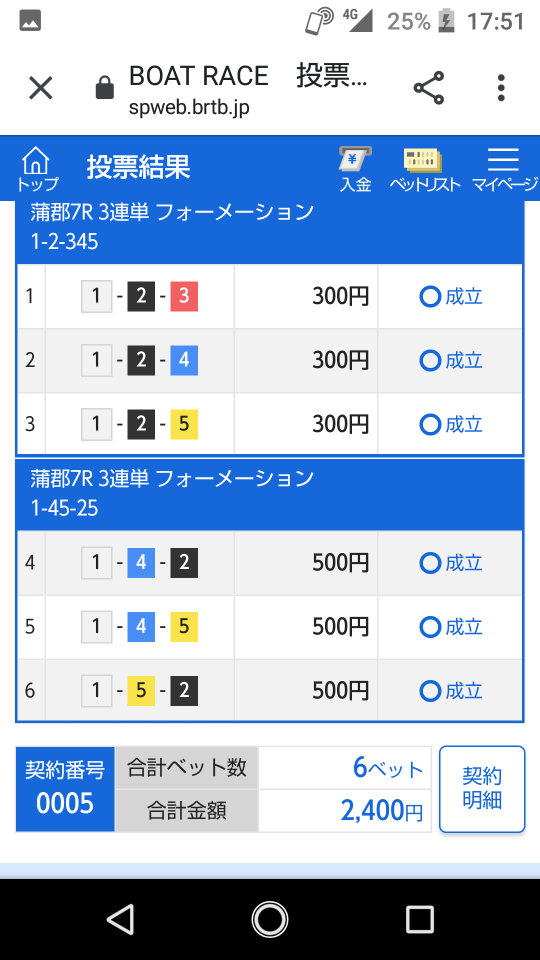Tap the padlock site security icon
540x960 pixels.
pyautogui.click(x=105, y=88)
